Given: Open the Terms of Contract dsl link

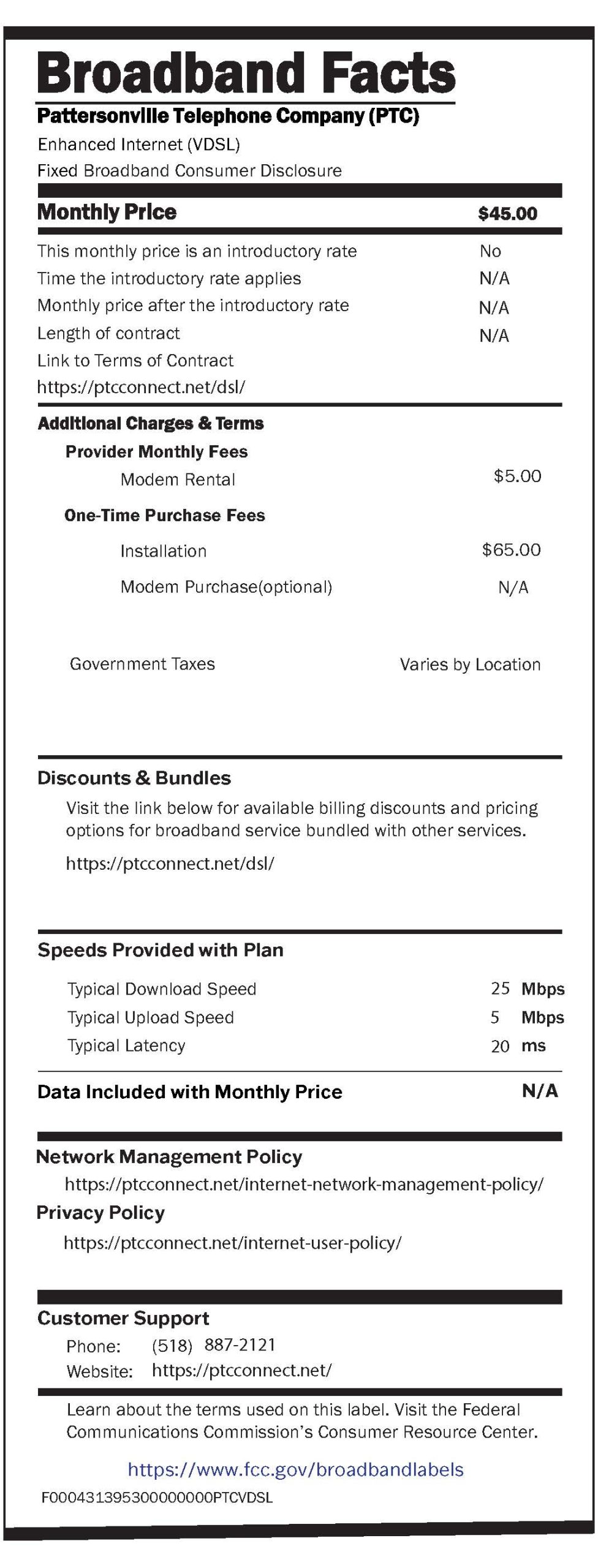Looking at the screenshot, I should pos(142,387).
